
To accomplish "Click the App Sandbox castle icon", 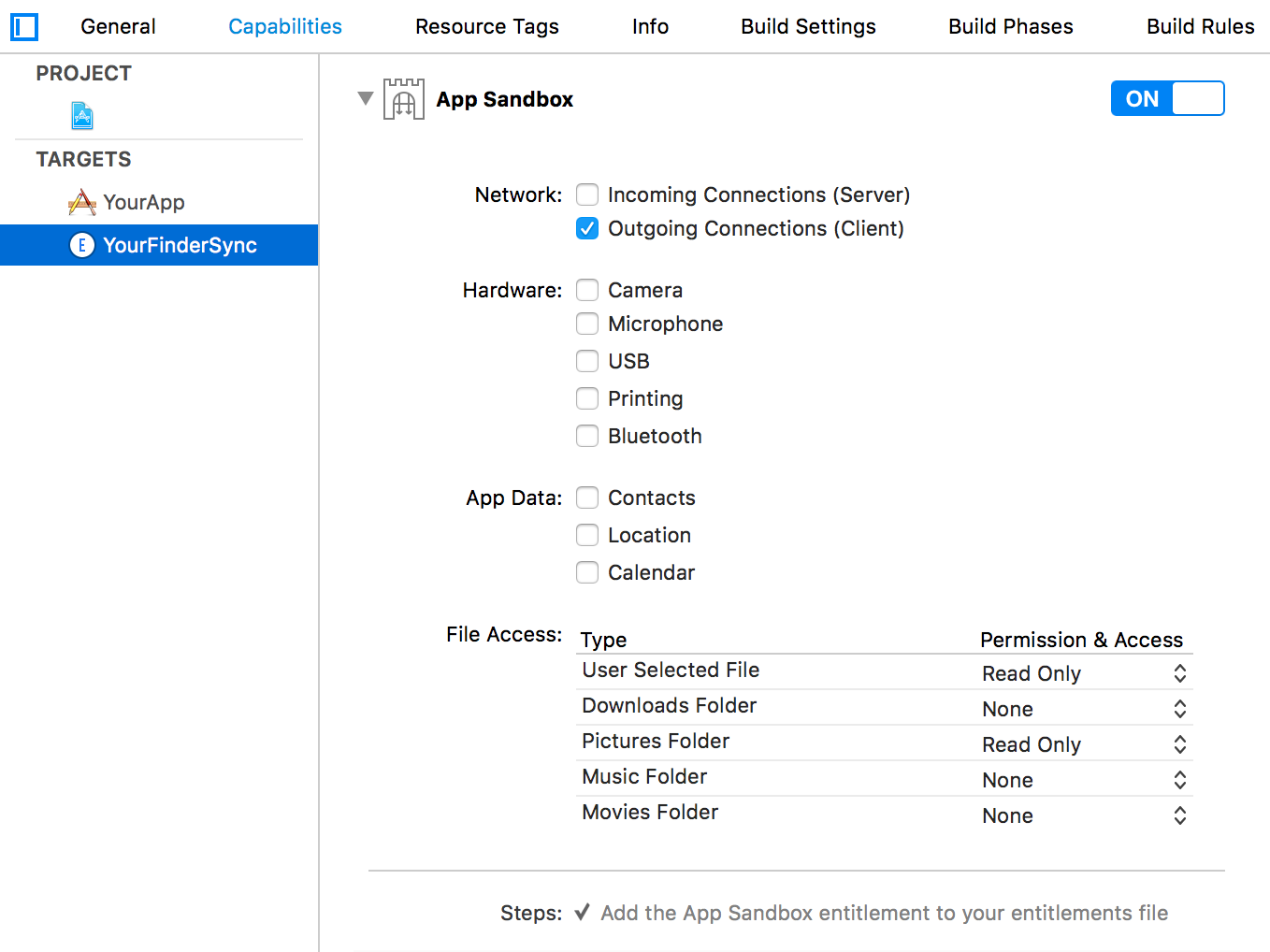I will click(x=403, y=99).
